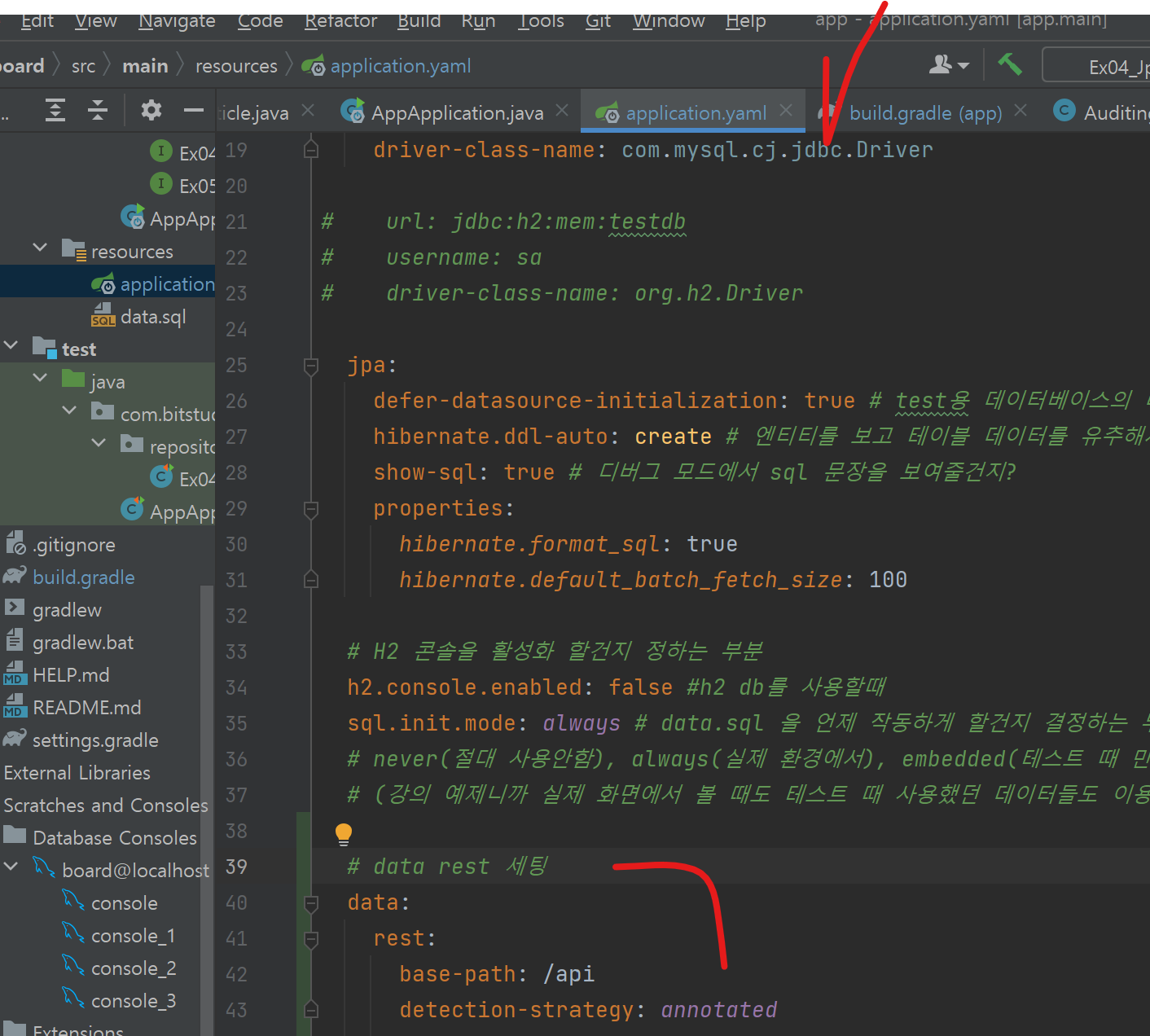Image resolution: width=1150 pixels, height=1036 pixels.
Task: Collapse the resources folder in project tree
Action: tap(40, 248)
